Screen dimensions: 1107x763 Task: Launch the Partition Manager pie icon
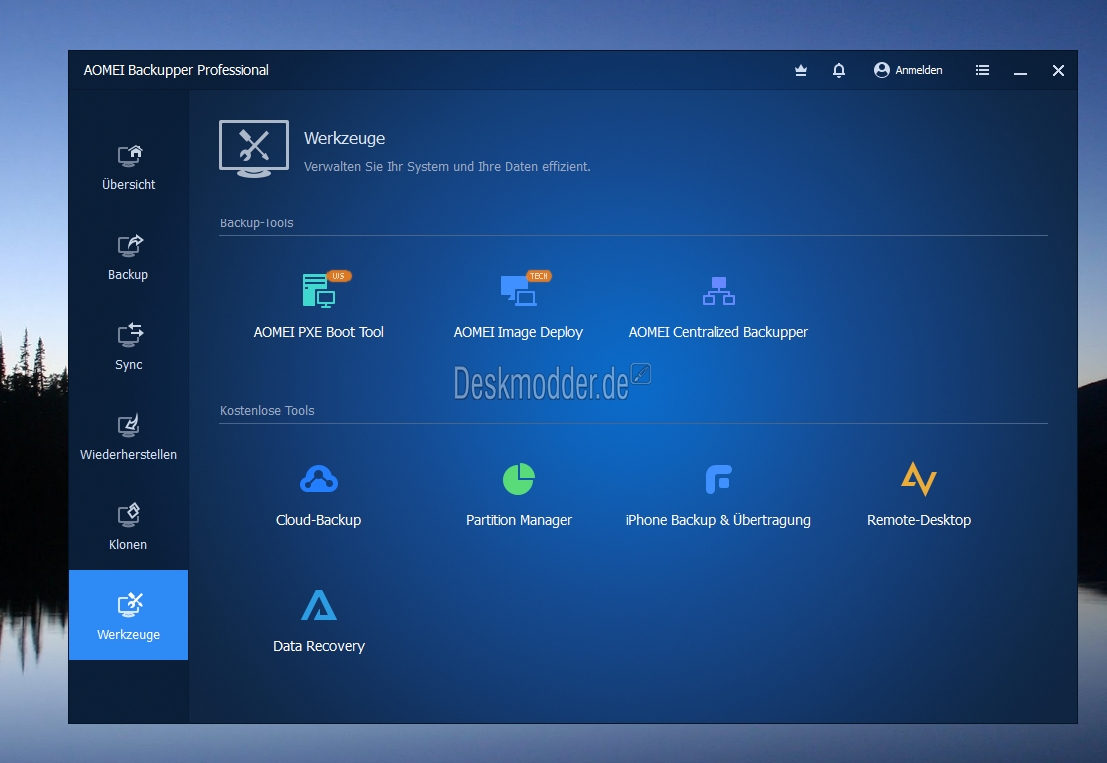point(519,479)
